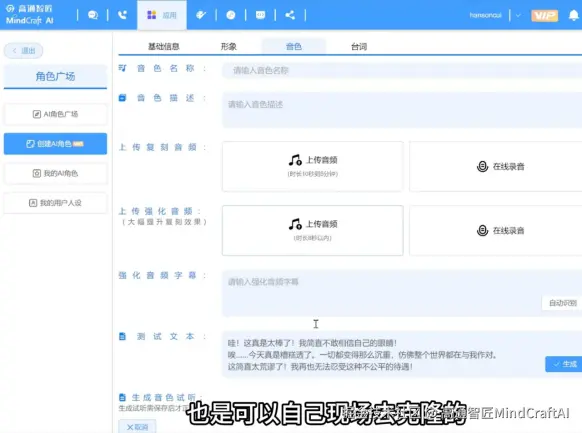Click 在线录音 for 强化音频
Image resolution: width=582 pixels, height=433 pixels.
pyautogui.click(x=496, y=230)
